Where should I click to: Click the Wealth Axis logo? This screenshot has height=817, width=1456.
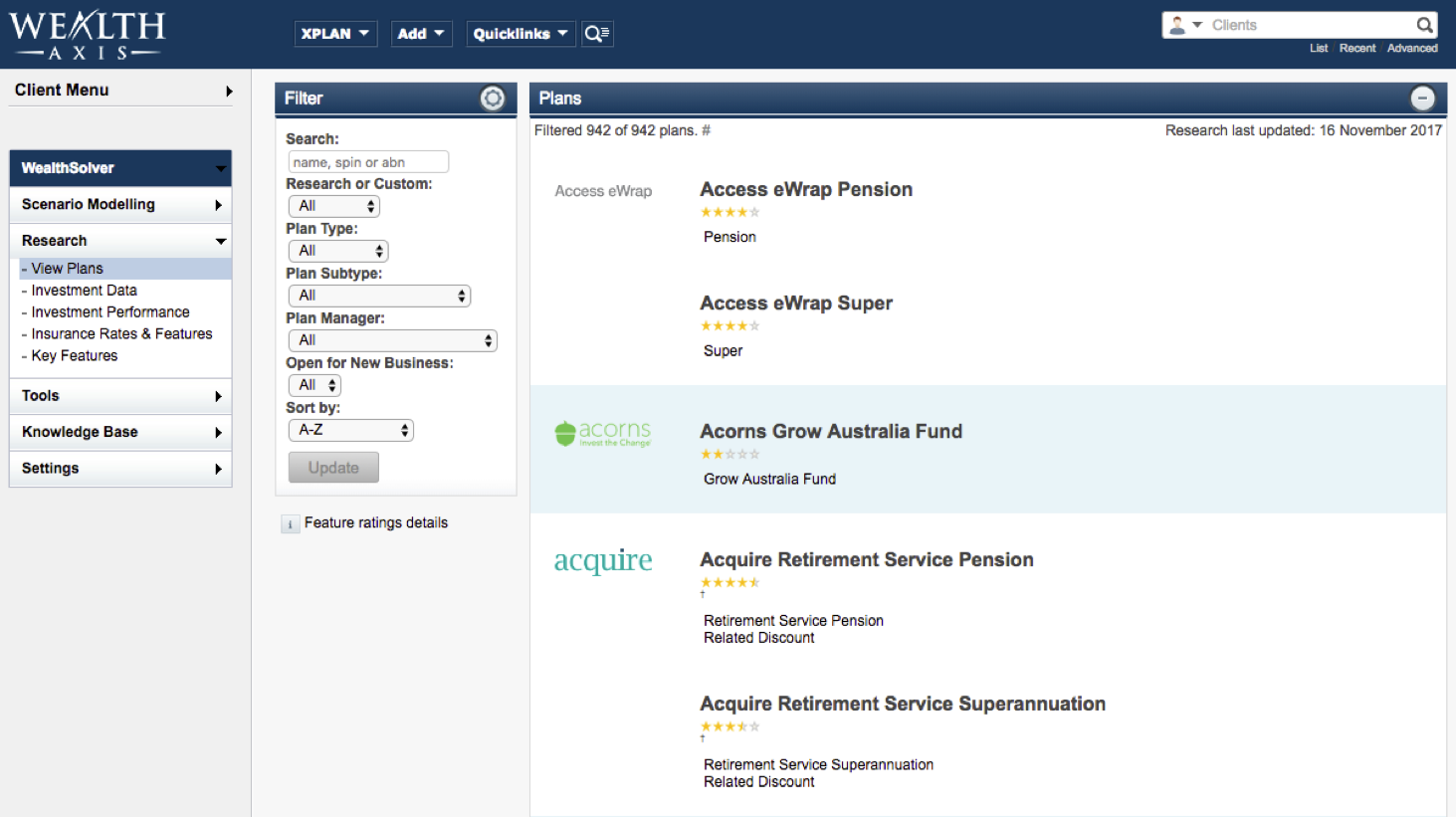click(x=87, y=35)
